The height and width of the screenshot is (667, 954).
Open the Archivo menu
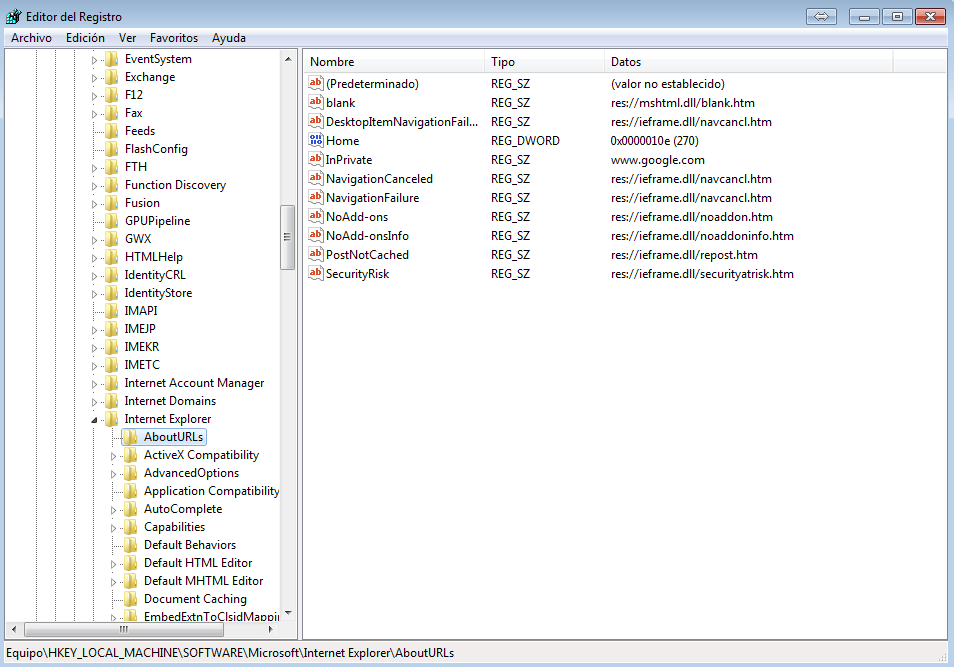(x=32, y=38)
